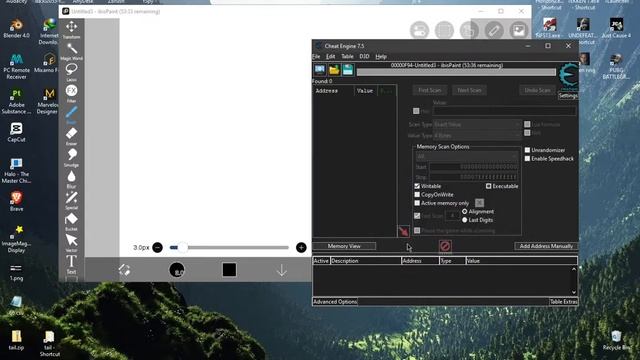Click the scan Value input field
Viewport: 640px width, 360px height.
tap(504, 111)
